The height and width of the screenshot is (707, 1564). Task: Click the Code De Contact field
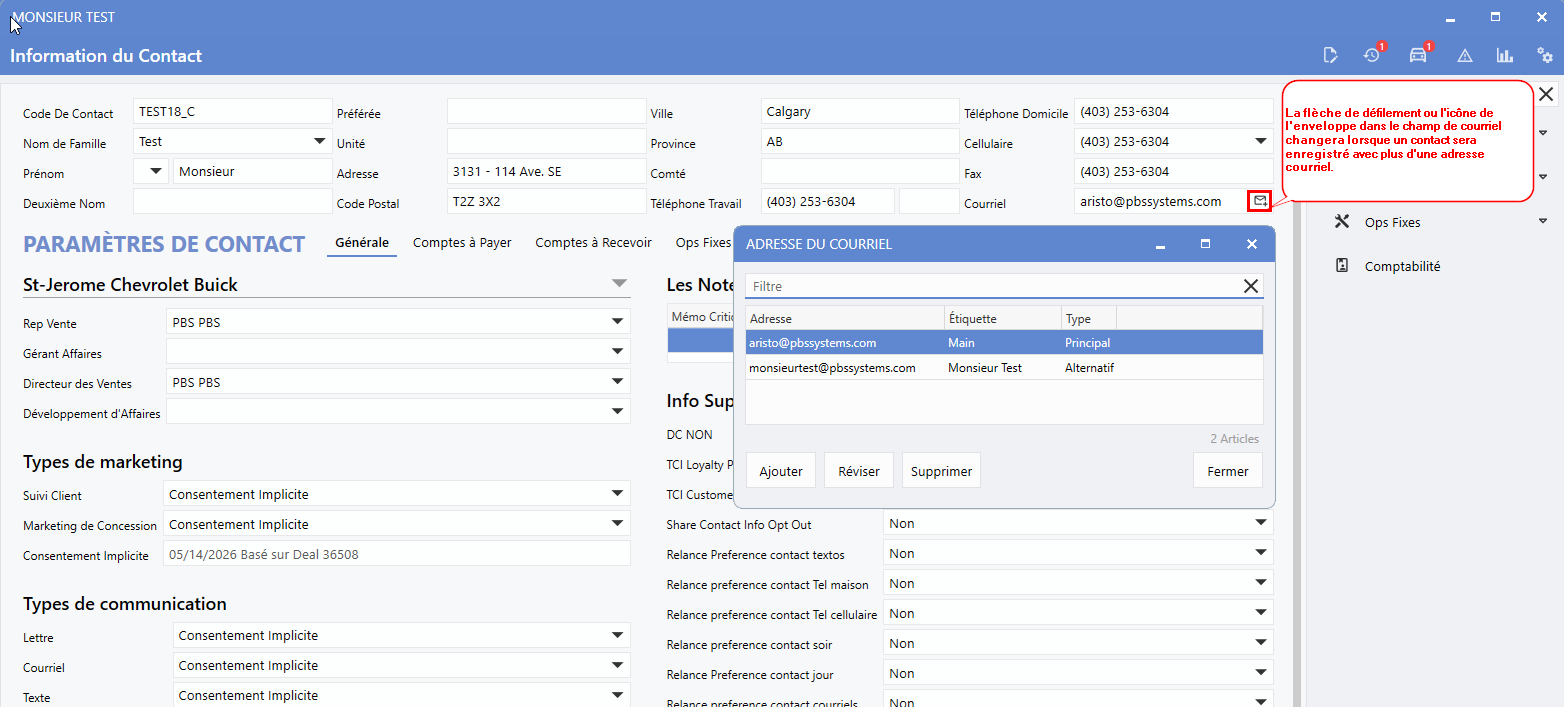point(232,111)
